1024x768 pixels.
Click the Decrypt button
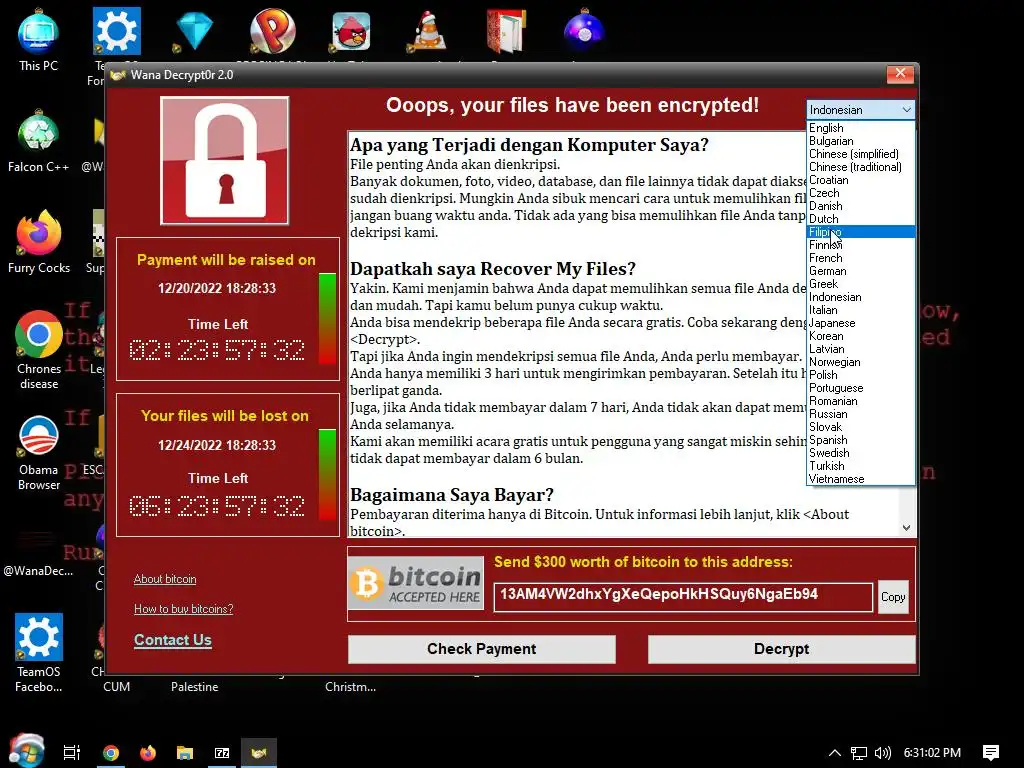[782, 649]
